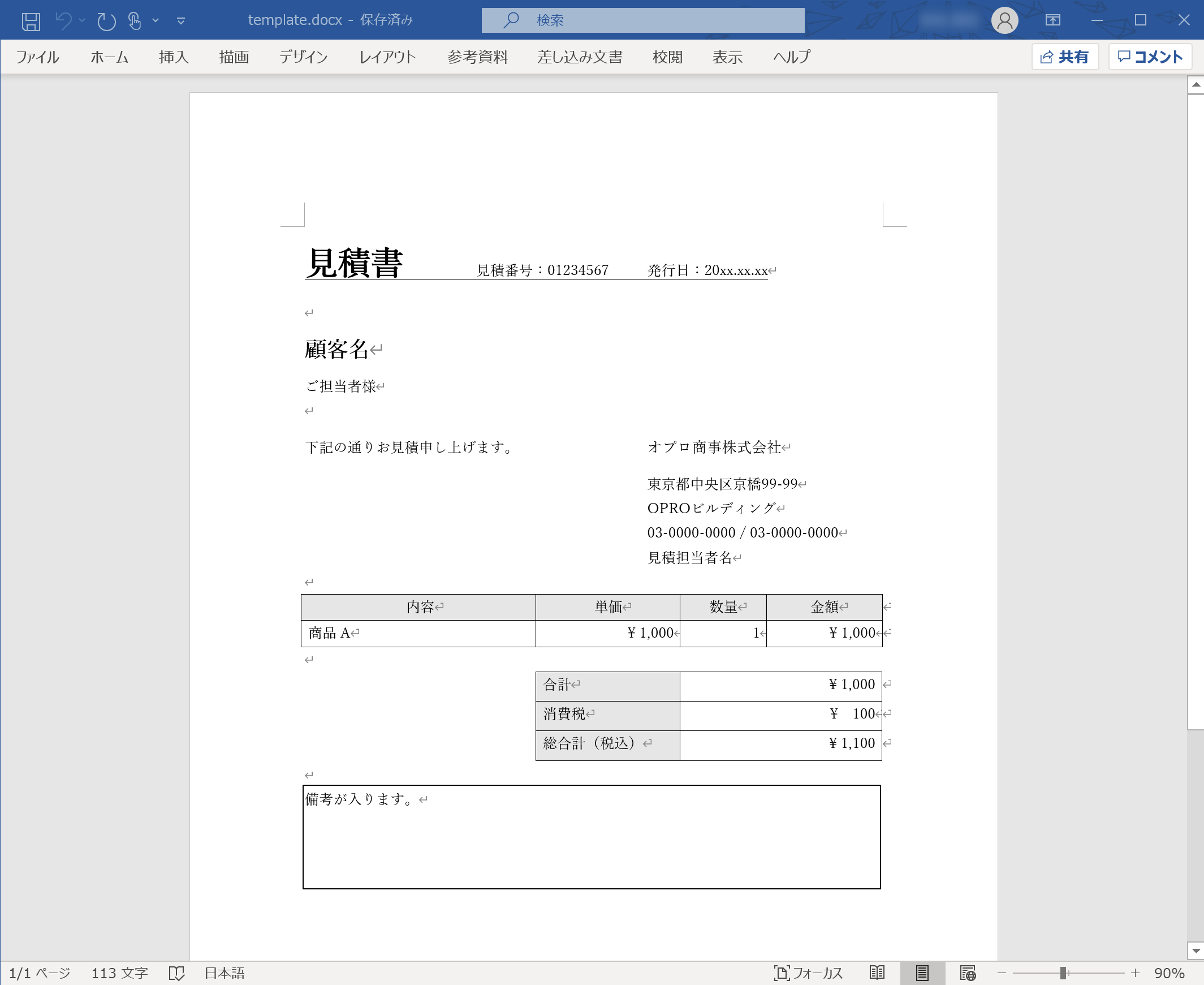The width and height of the screenshot is (1204, 985).
Task: Click the search box in the title bar
Action: (x=642, y=20)
